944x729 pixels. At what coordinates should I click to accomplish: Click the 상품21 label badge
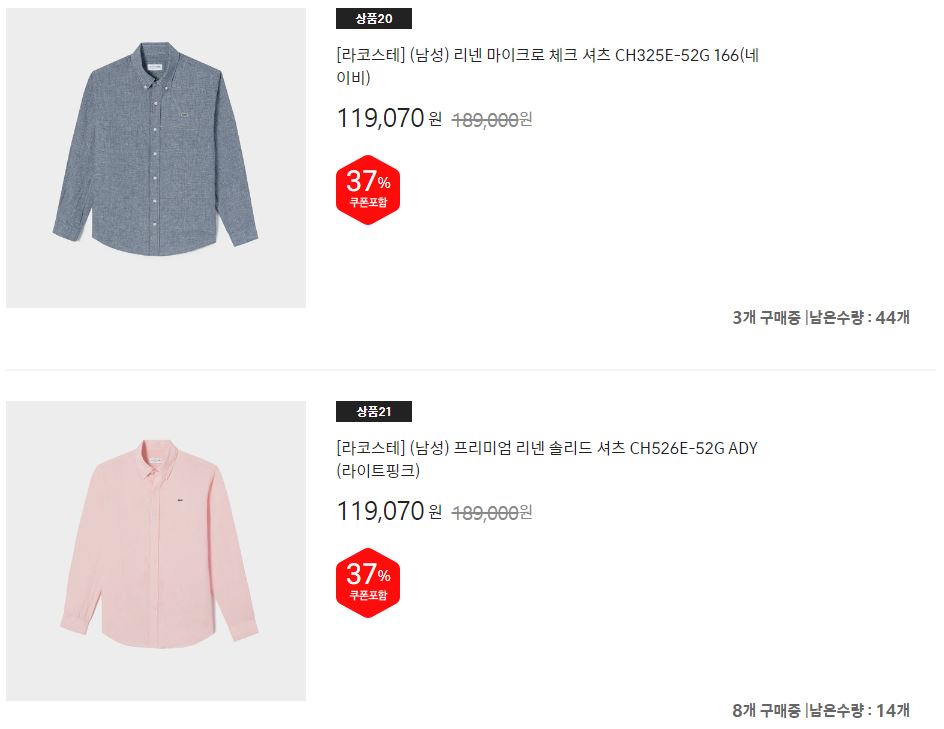(374, 412)
